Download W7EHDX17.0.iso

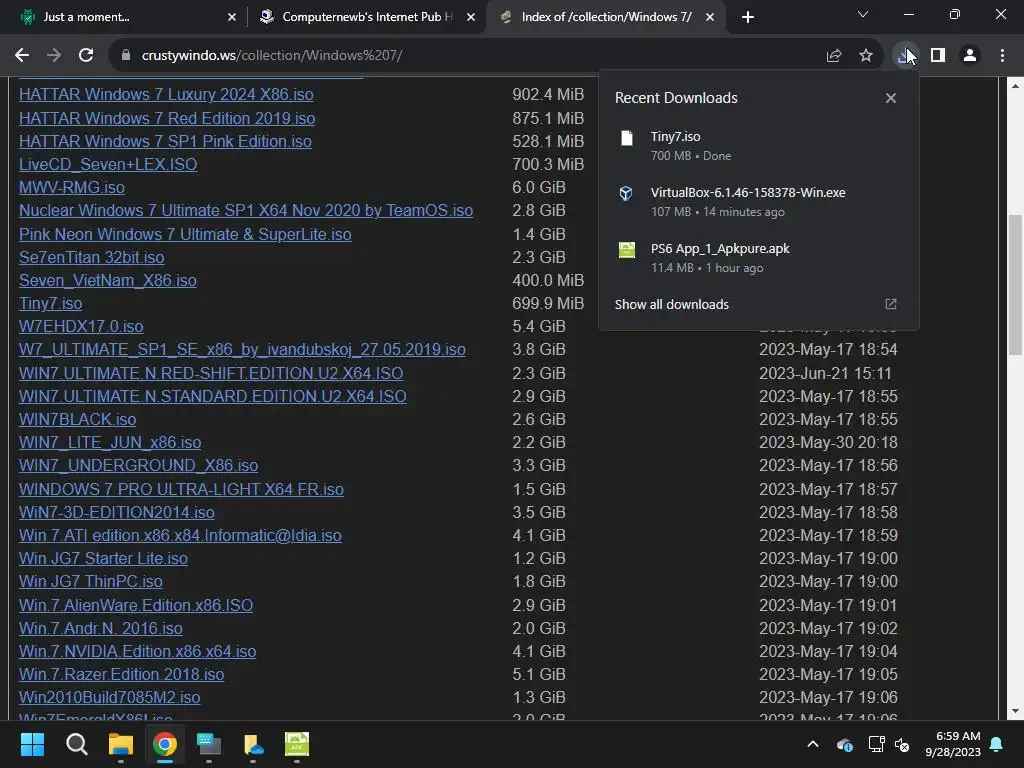(x=81, y=327)
